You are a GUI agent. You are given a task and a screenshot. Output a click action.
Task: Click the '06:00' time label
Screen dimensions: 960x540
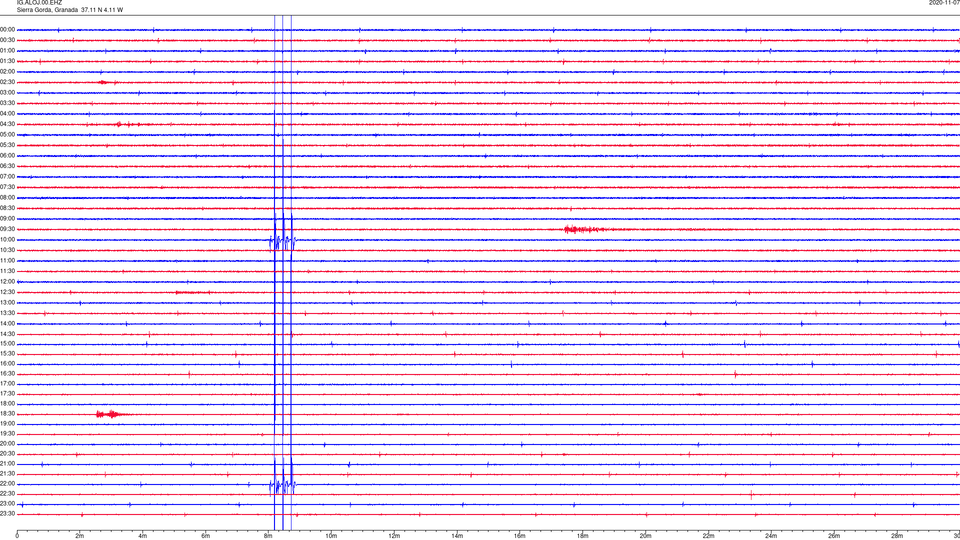point(7,156)
